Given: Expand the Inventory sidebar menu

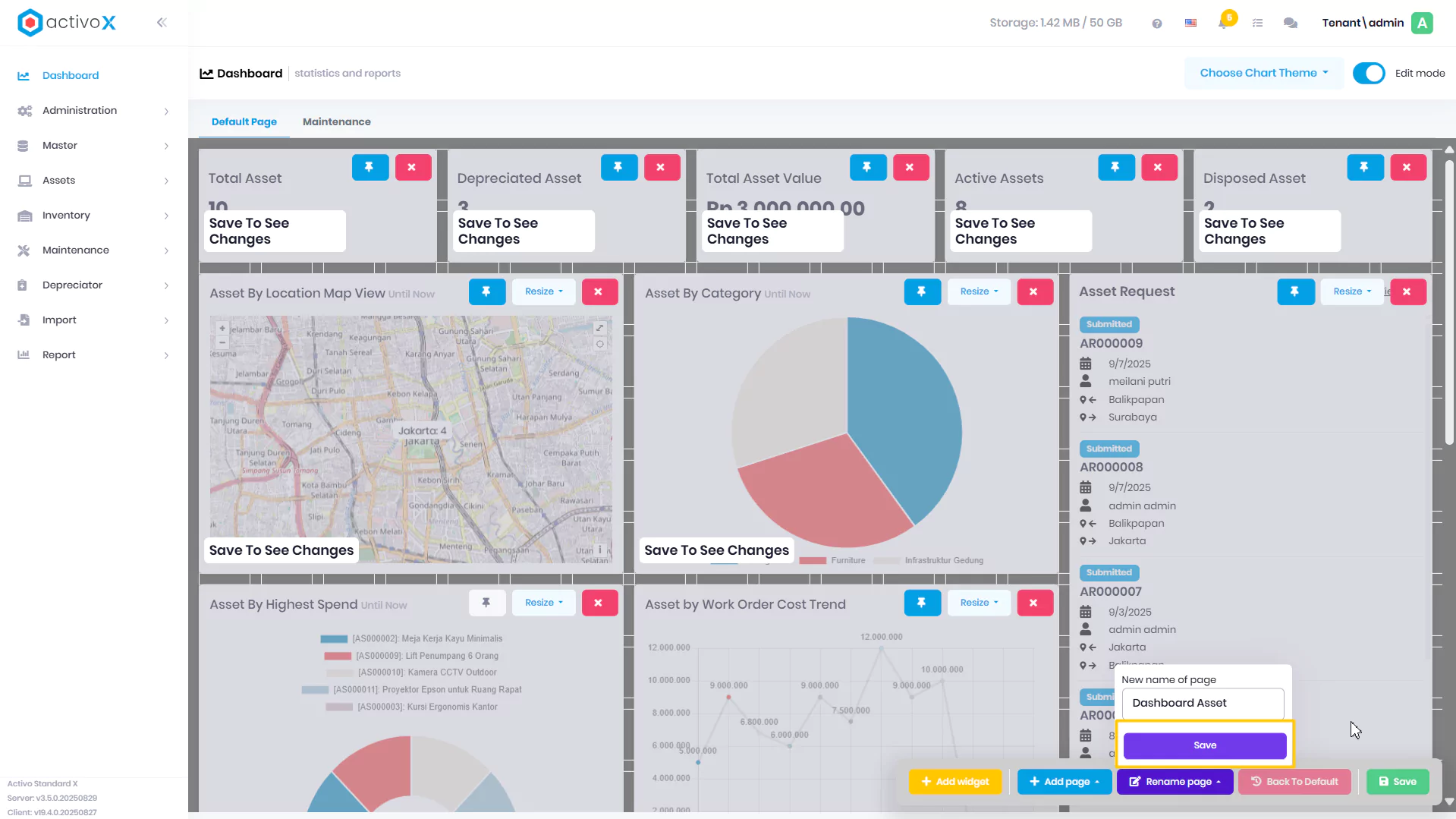Looking at the screenshot, I should [x=93, y=216].
